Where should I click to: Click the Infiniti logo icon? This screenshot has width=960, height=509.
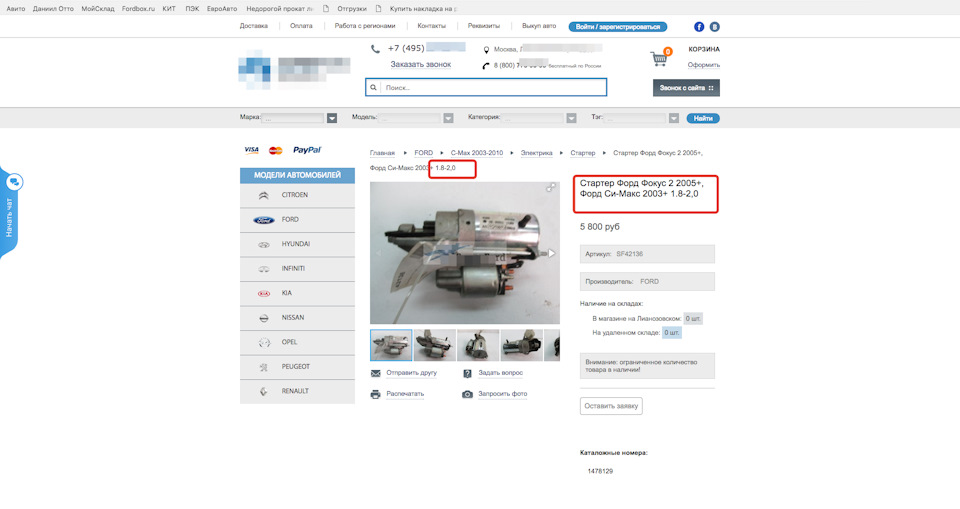tap(264, 269)
